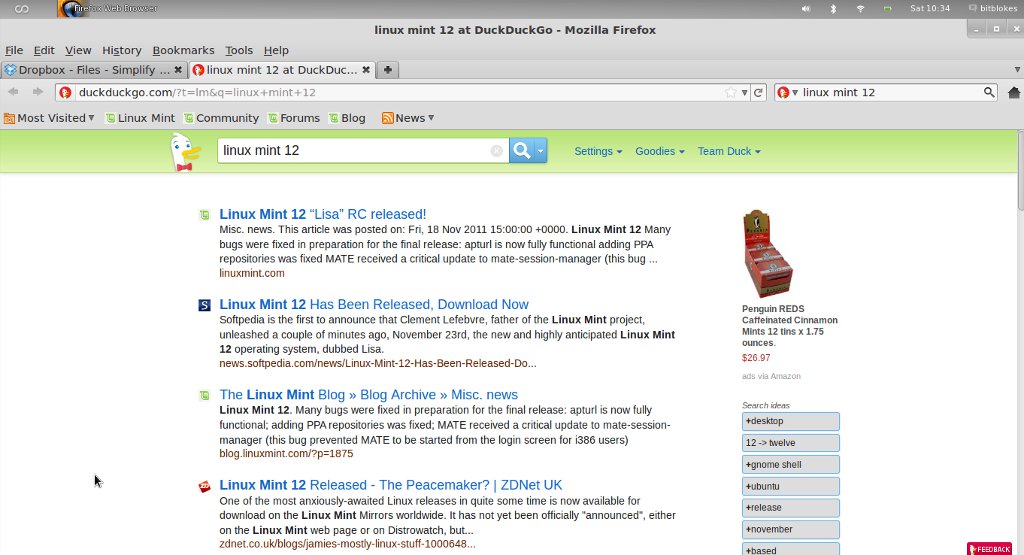Open the Penguin REDS Caffeinated Cinnamon Mints ad link
Image resolution: width=1024 pixels, height=555 pixels.
coord(790,326)
